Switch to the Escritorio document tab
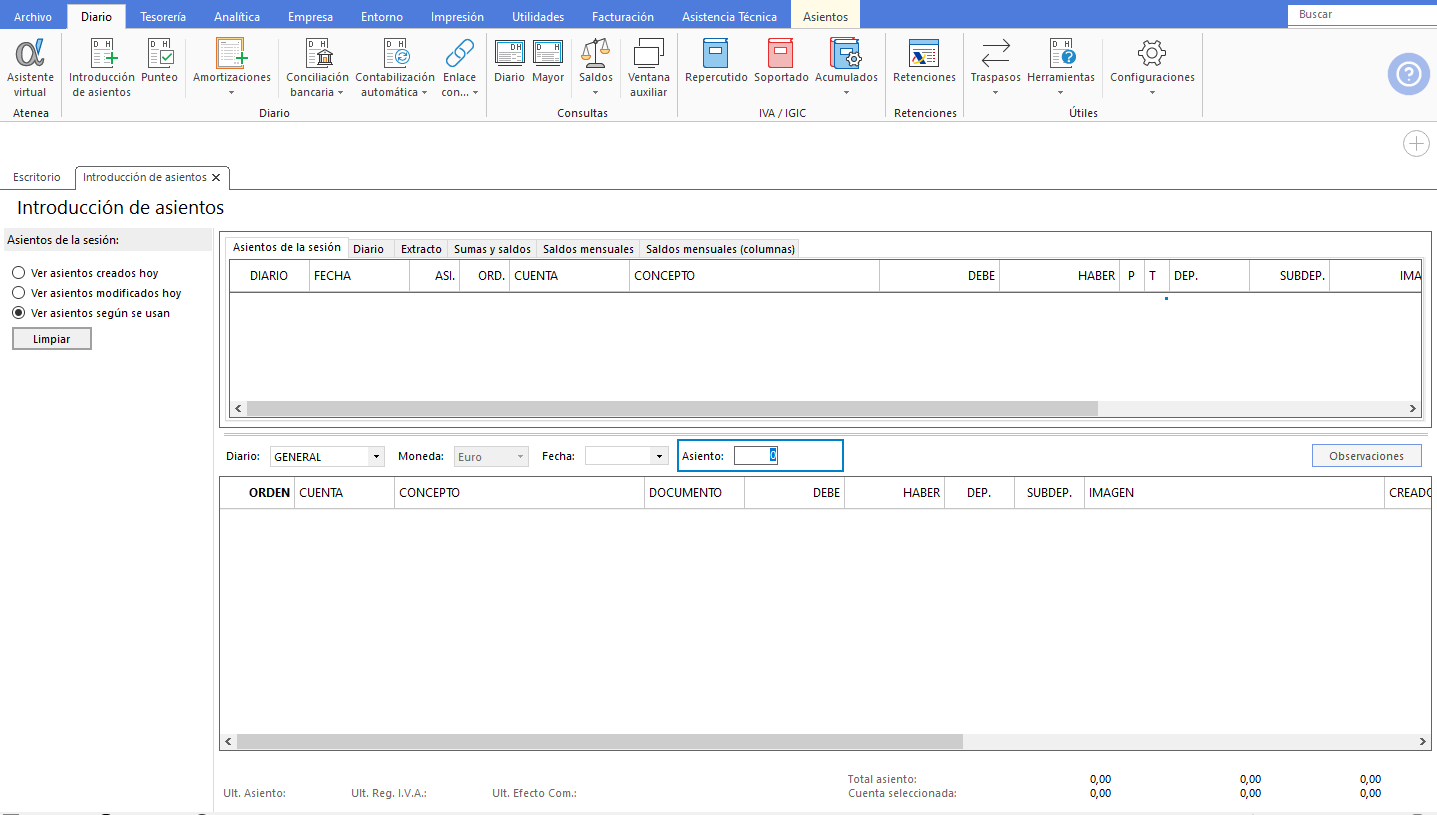This screenshot has width=1437, height=815. [x=37, y=177]
